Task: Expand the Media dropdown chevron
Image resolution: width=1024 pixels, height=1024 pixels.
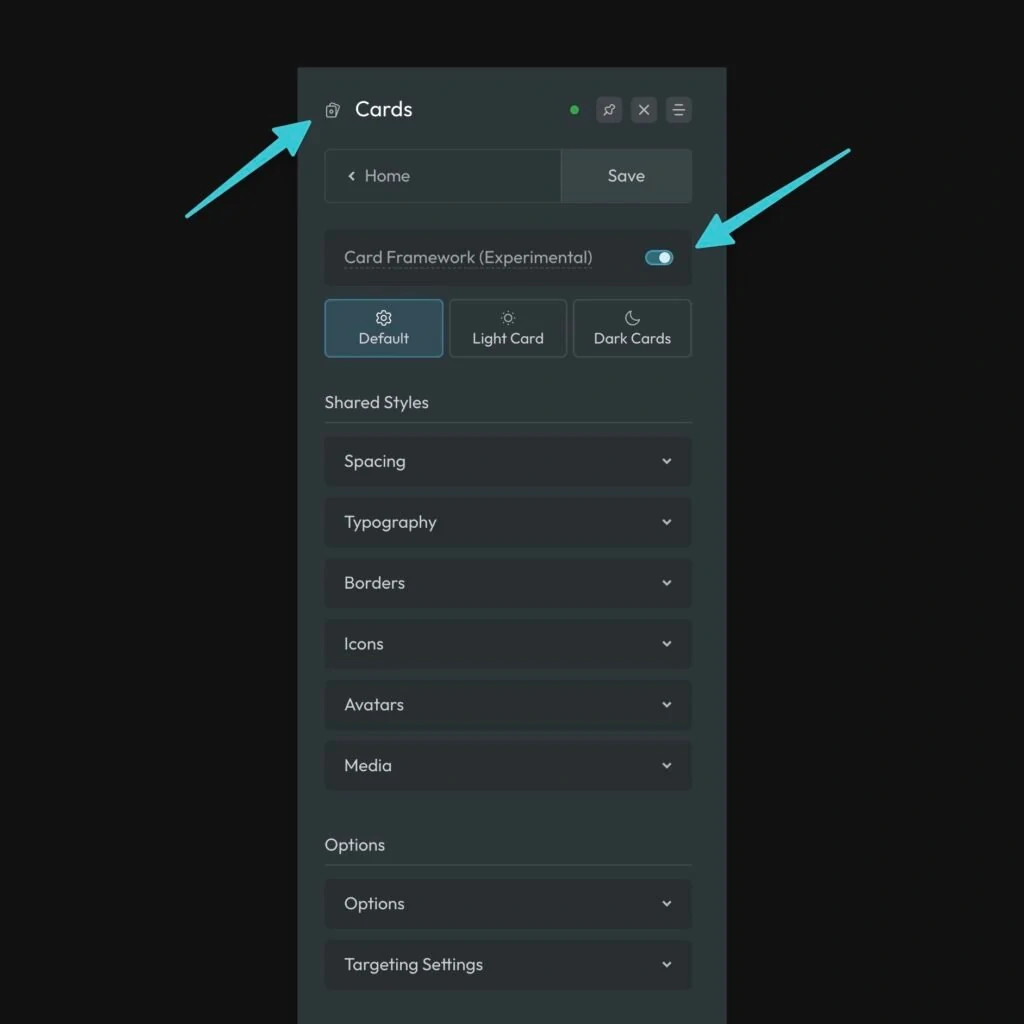Action: 667,765
